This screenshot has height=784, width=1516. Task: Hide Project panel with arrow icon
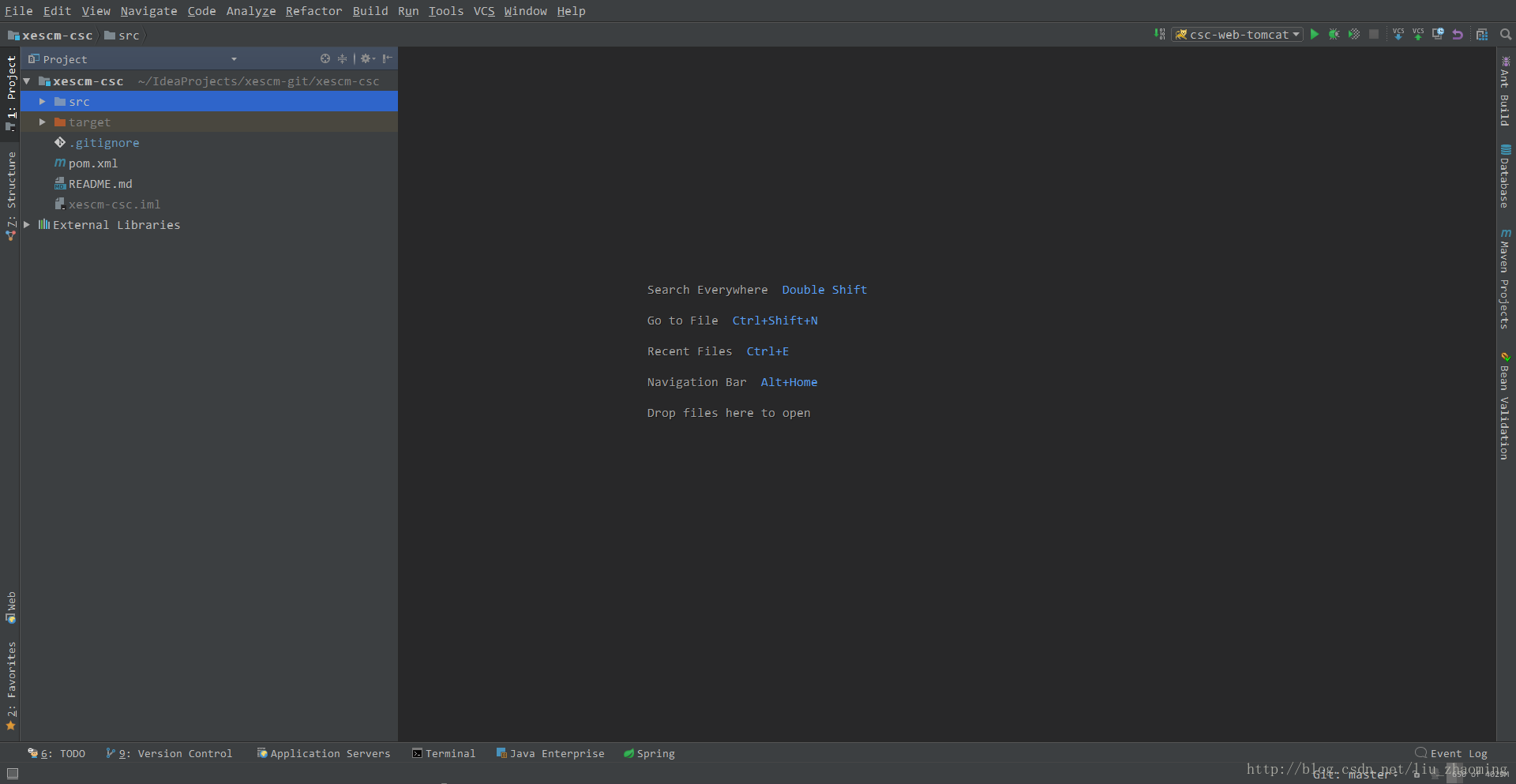(387, 58)
